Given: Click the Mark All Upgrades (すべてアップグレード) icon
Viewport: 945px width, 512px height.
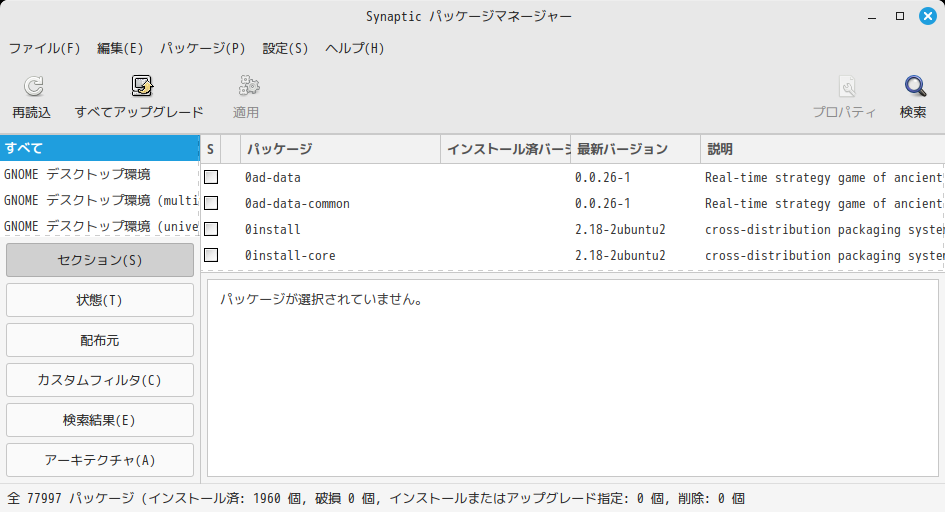Looking at the screenshot, I should 141,87.
